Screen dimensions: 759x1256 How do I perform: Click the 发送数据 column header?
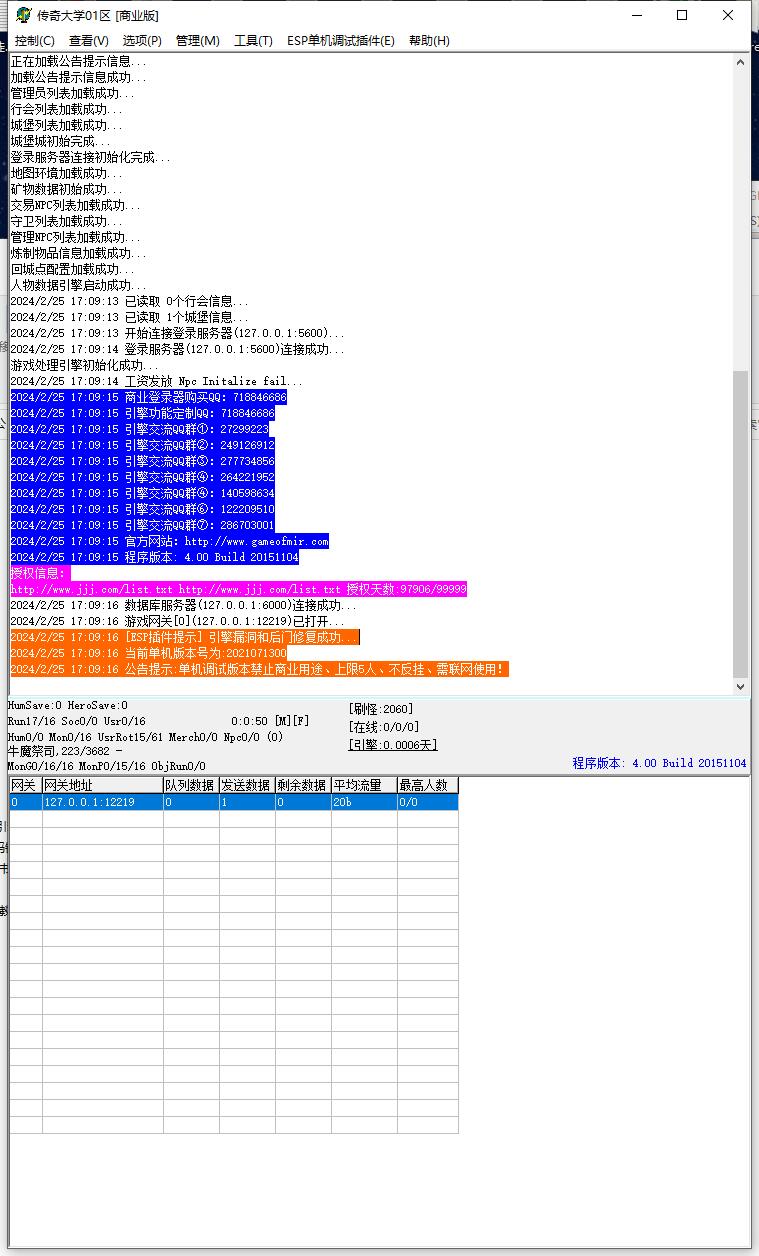(x=247, y=786)
